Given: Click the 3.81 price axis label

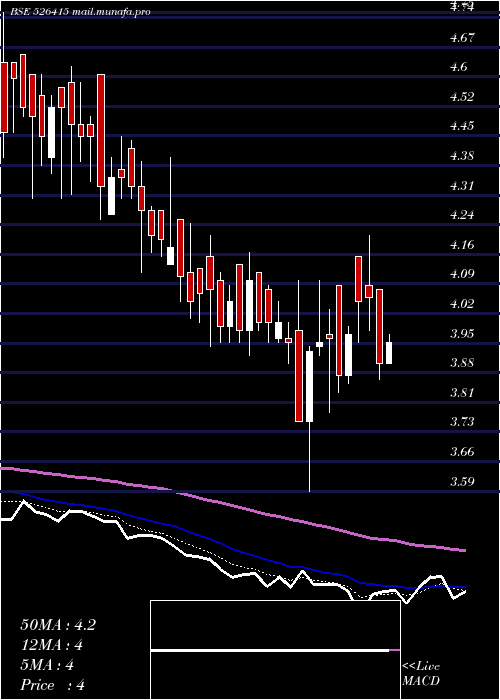Looking at the screenshot, I should click(x=464, y=392).
